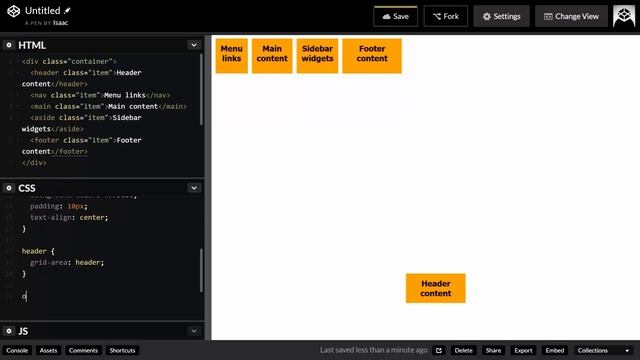Visit author Isaac's profile link

click(x=60, y=23)
